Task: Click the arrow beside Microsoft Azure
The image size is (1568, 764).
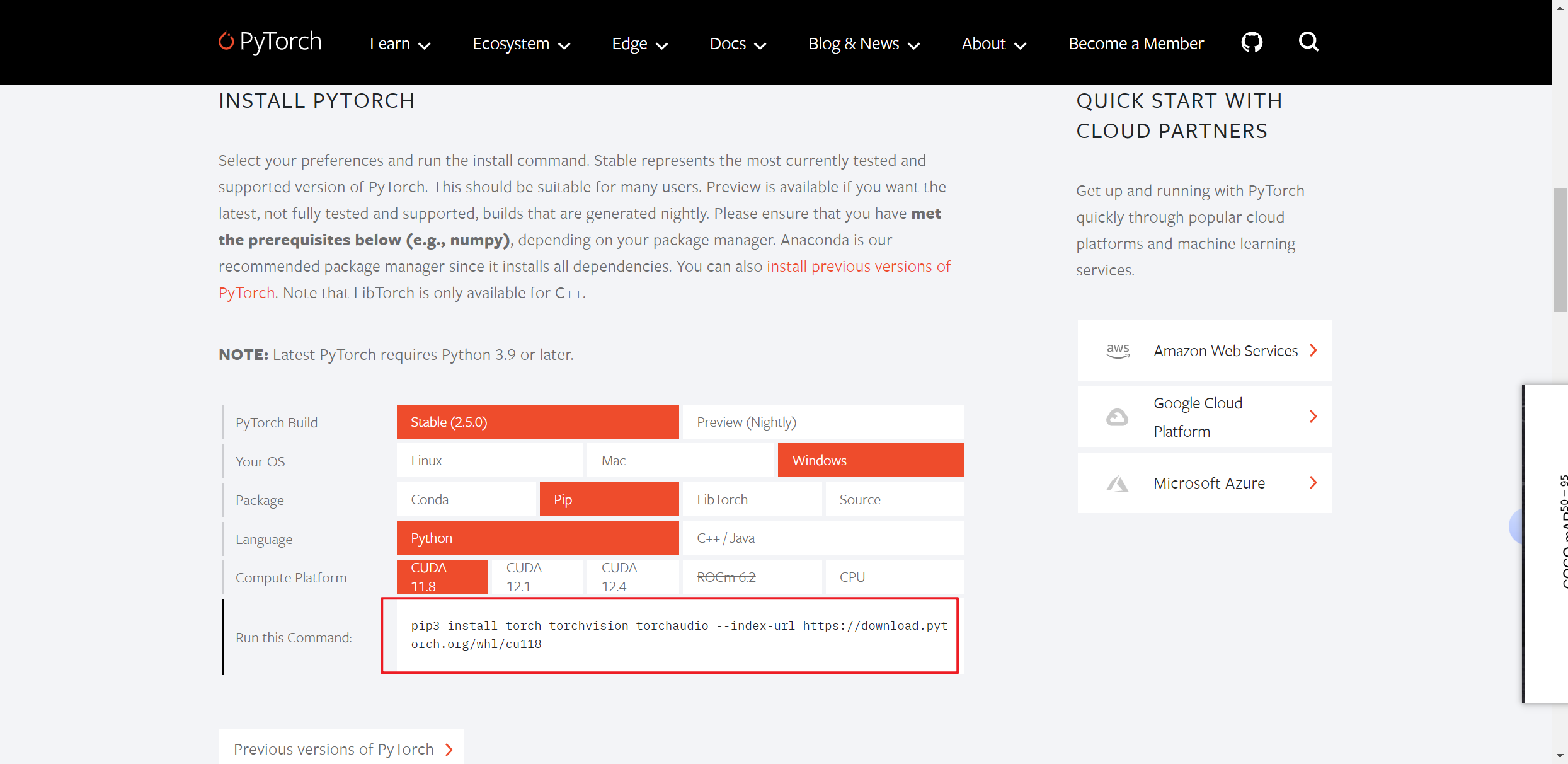Action: [x=1313, y=483]
